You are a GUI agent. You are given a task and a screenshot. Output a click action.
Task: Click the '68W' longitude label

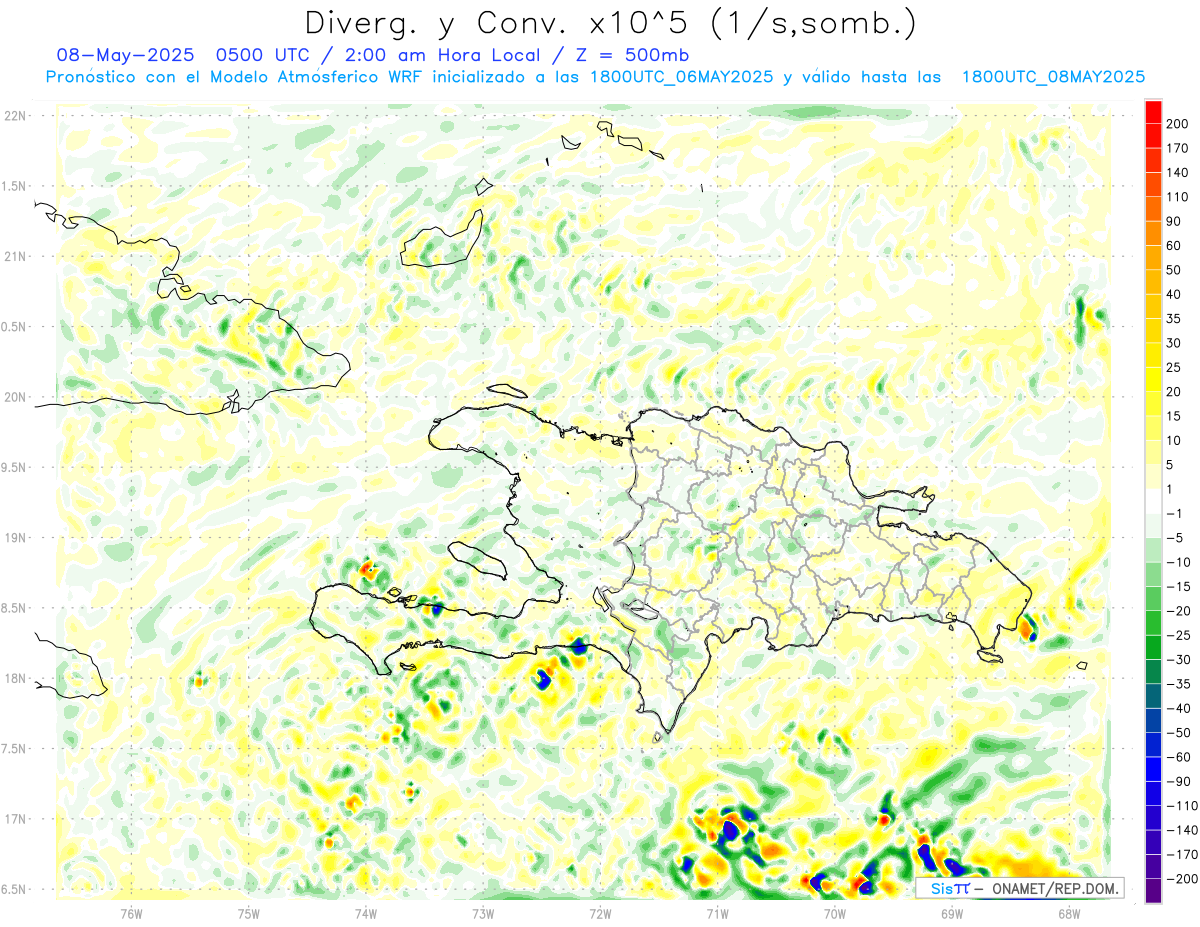(x=1069, y=912)
